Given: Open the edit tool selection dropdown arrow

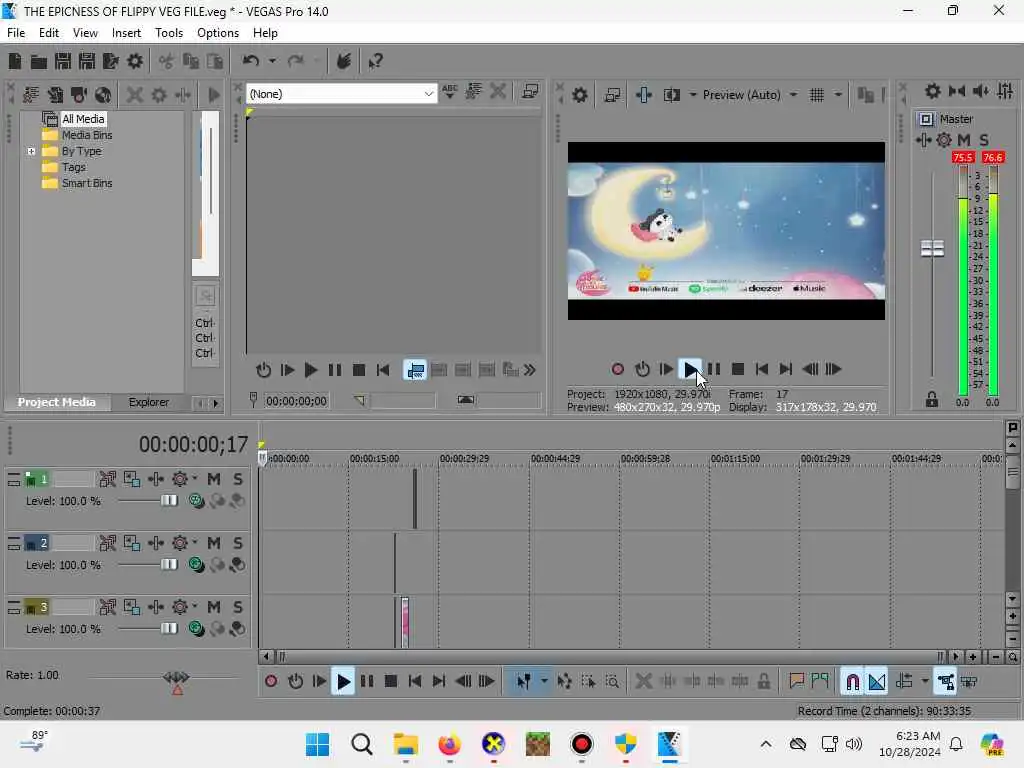Looking at the screenshot, I should coord(544,682).
